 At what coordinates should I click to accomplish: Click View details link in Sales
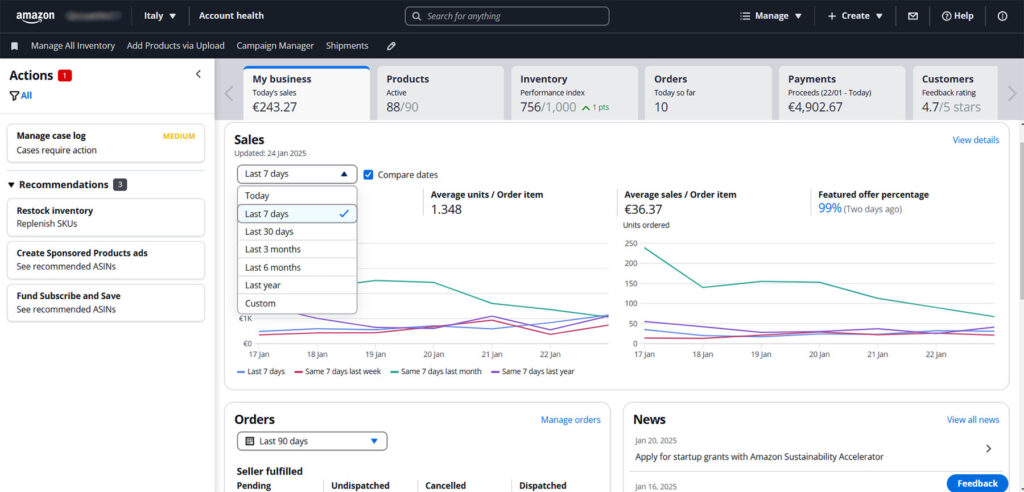[976, 140]
